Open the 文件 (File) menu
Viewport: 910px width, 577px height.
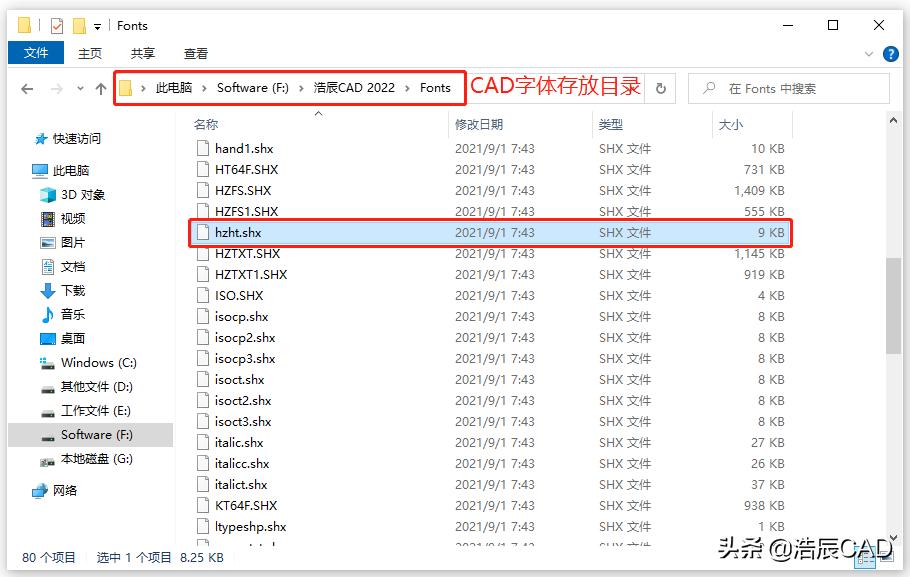point(36,54)
